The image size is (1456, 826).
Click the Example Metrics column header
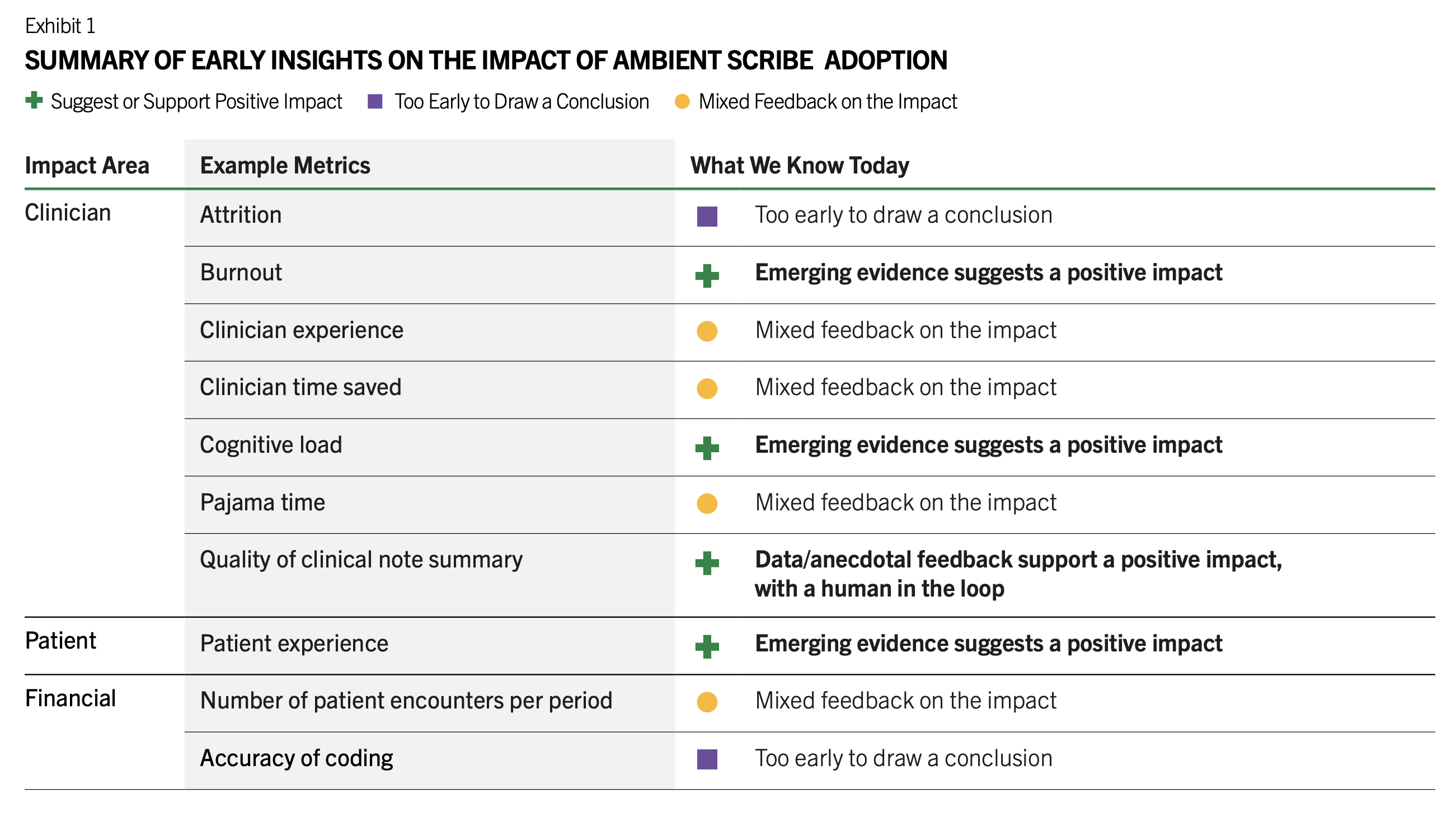tap(285, 166)
